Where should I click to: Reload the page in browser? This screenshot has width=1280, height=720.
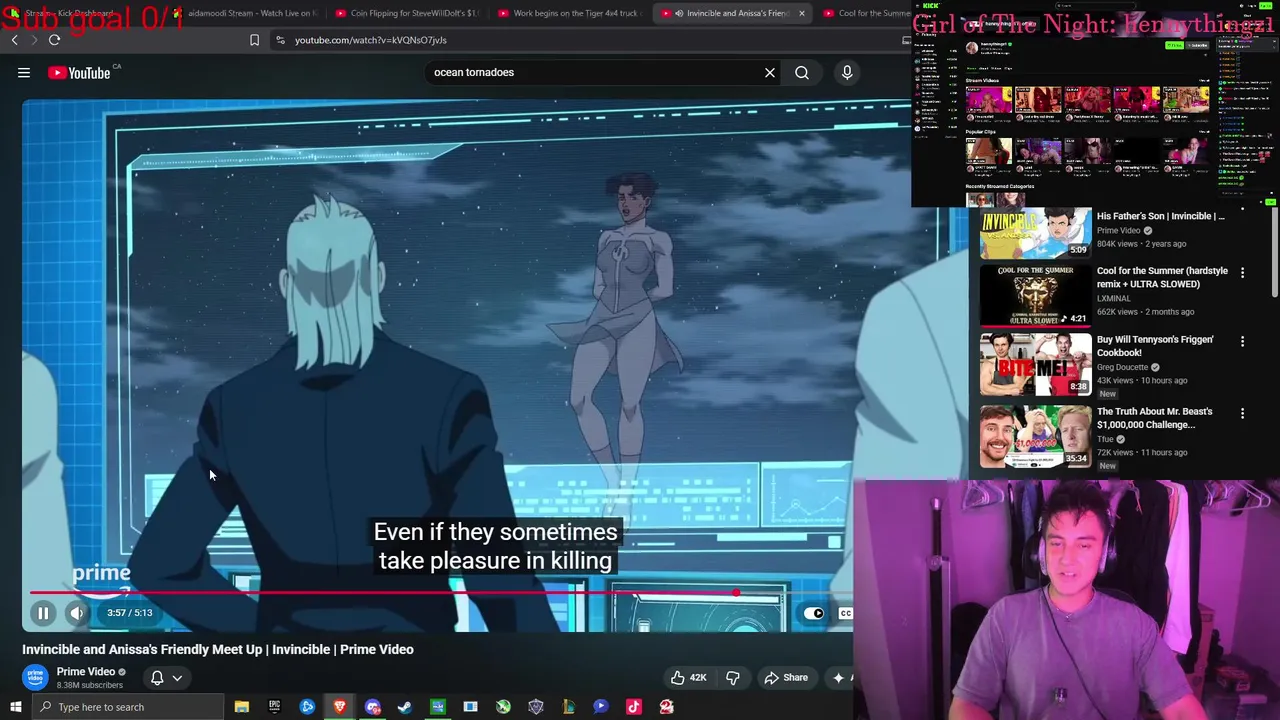[x=54, y=40]
